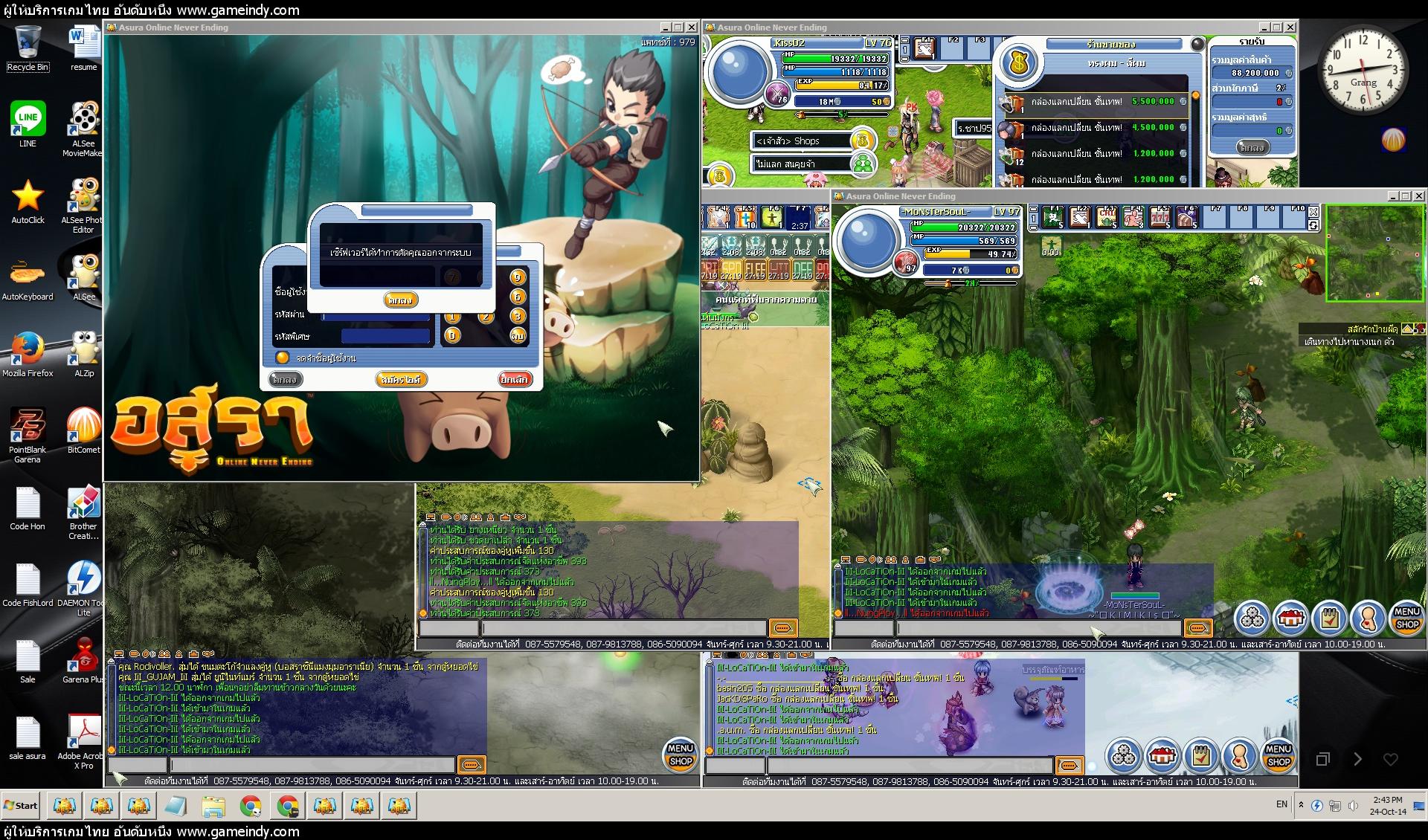Viewport: 1428px width, 840px height.
Task: Use the F4 skill slot in MoNsTerSouL window
Action: point(1133,216)
